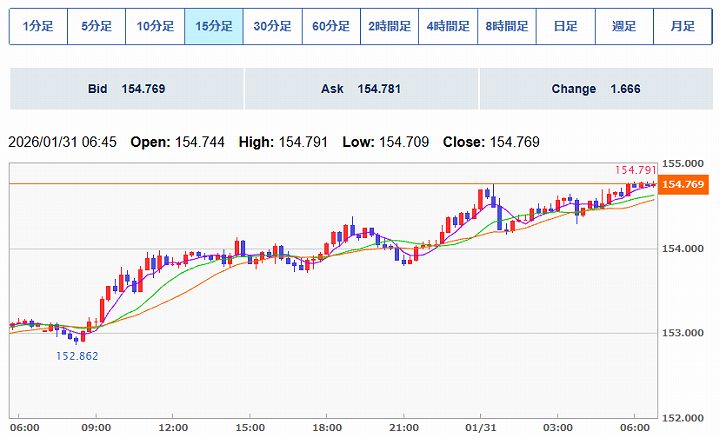Select the 5分足 chart tab
The height and width of the screenshot is (438, 720).
pos(96,27)
